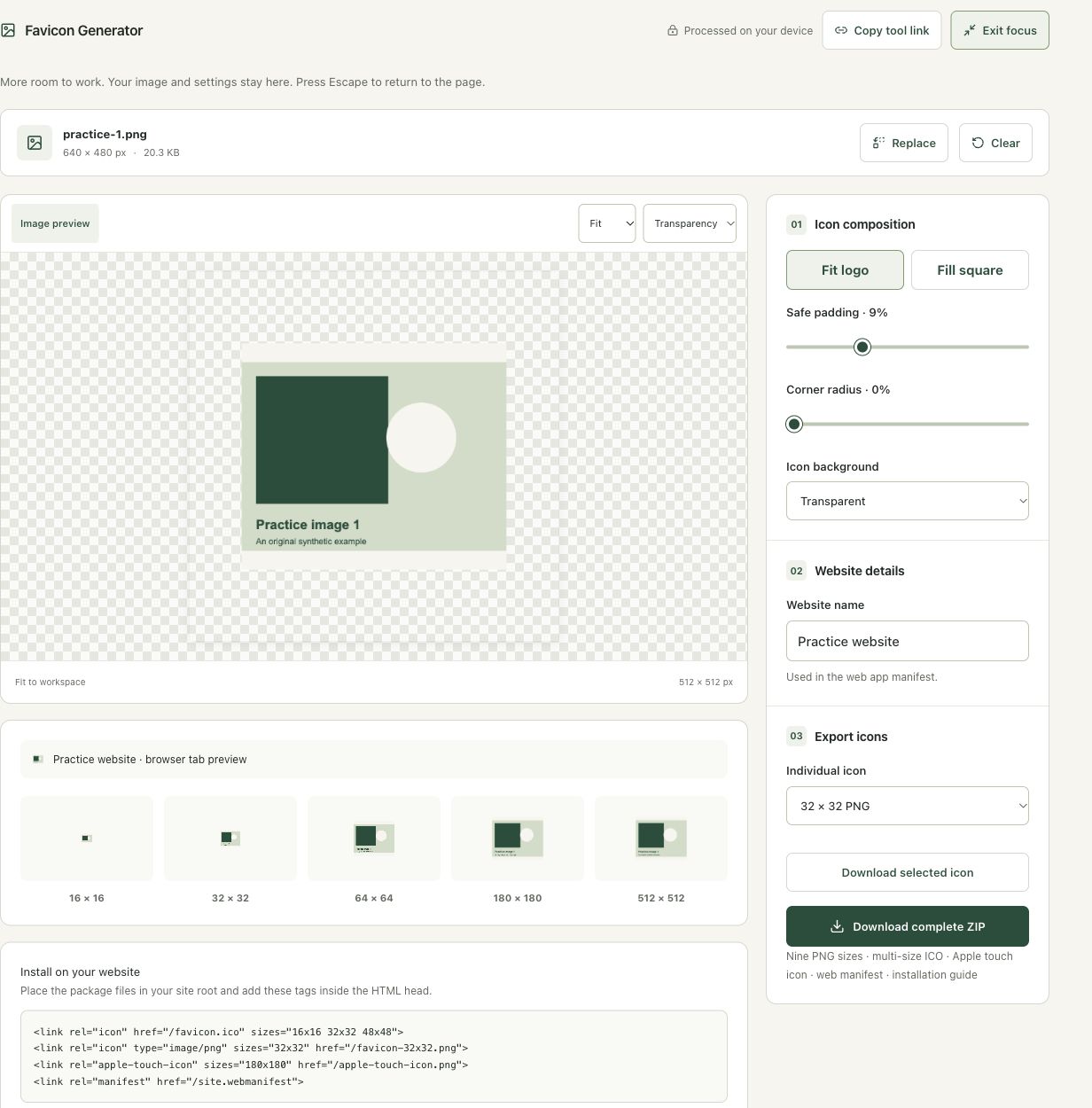Click the Website name input field

[x=908, y=641]
